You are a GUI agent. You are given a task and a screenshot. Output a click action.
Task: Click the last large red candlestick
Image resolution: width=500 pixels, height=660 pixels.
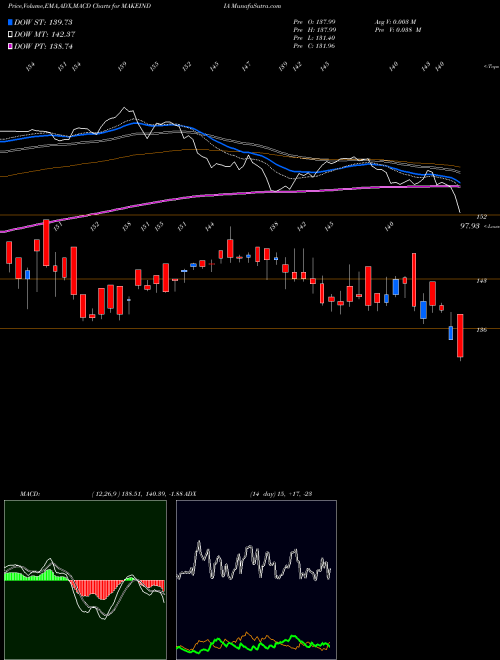coord(460,335)
